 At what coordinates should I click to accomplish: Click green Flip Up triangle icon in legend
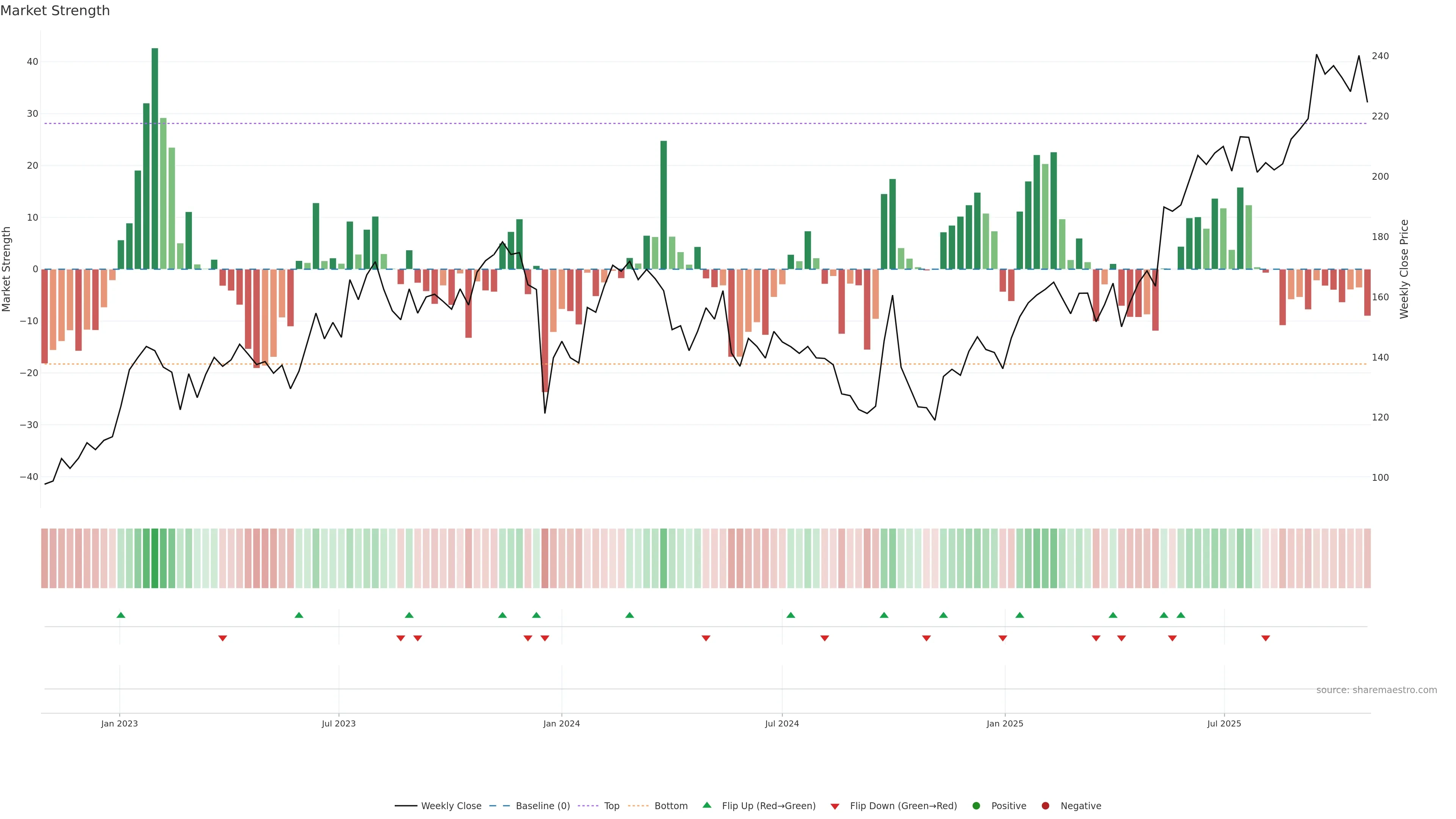(706, 805)
